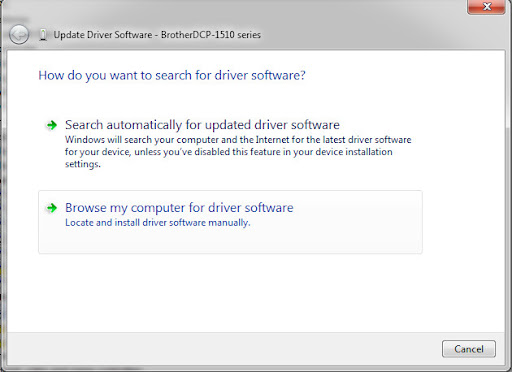Close the Update Driver Software window
Screen dimensions: 512x372
point(486,7)
